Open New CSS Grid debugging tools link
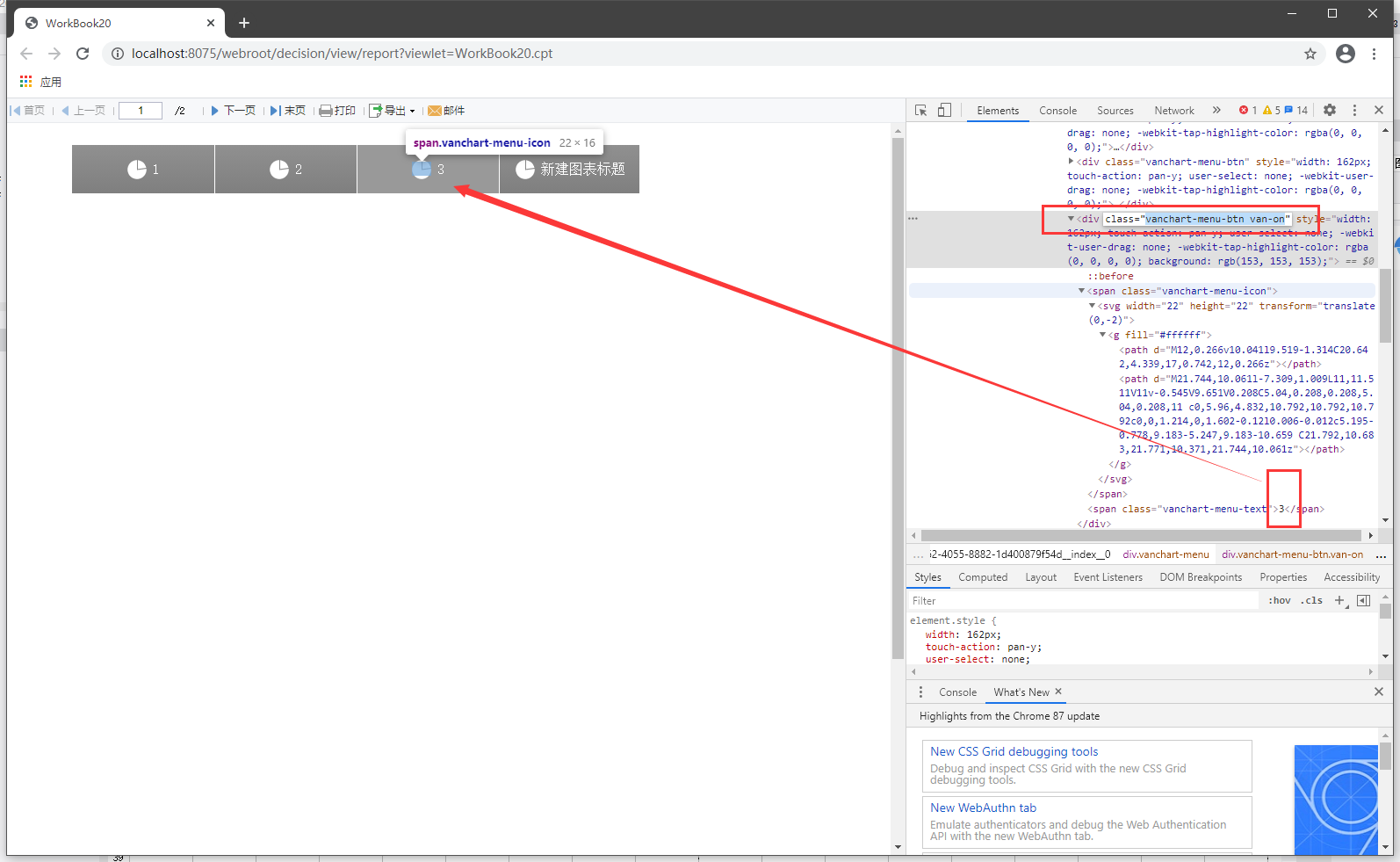This screenshot has width=1400, height=862. pos(1014,751)
